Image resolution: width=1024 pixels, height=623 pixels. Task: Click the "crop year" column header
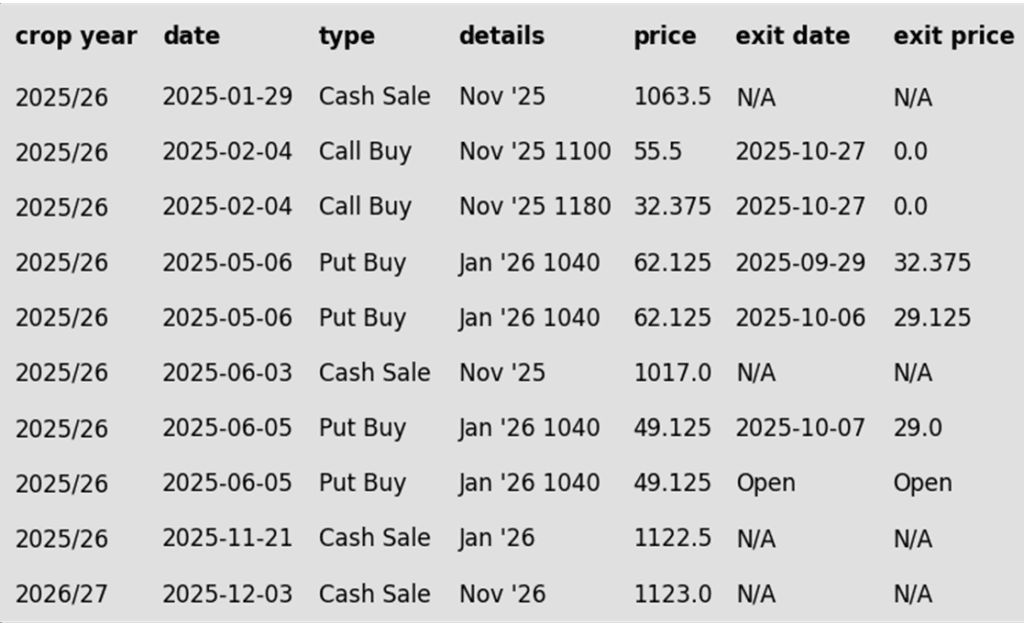click(x=76, y=36)
